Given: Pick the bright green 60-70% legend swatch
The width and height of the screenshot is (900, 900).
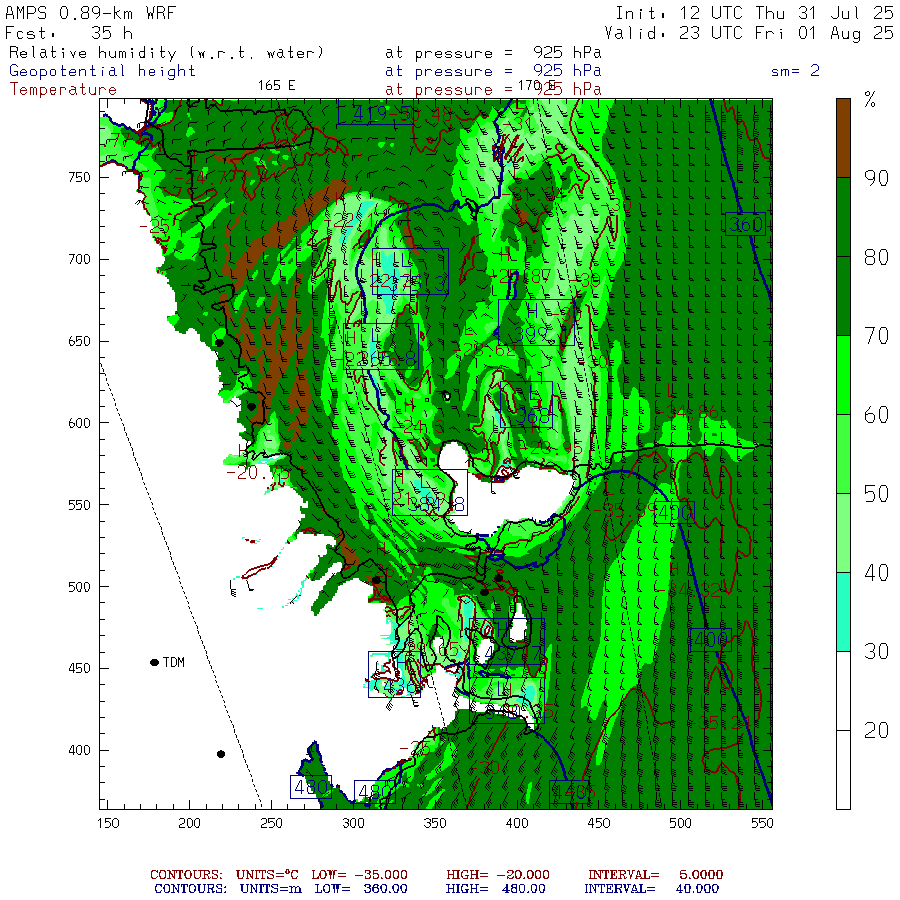Looking at the screenshot, I should click(x=843, y=375).
